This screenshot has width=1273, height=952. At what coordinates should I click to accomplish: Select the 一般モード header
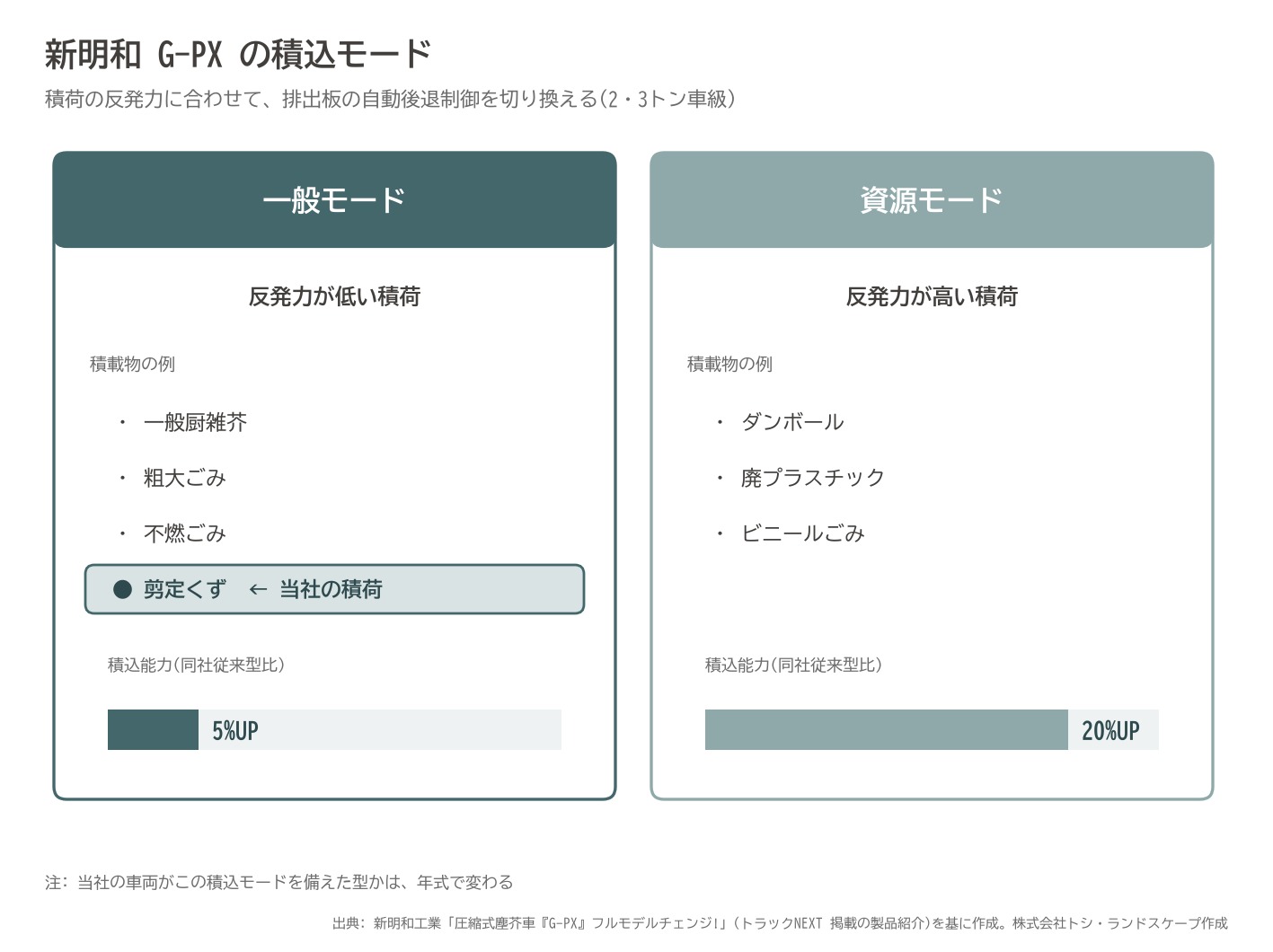(x=334, y=199)
